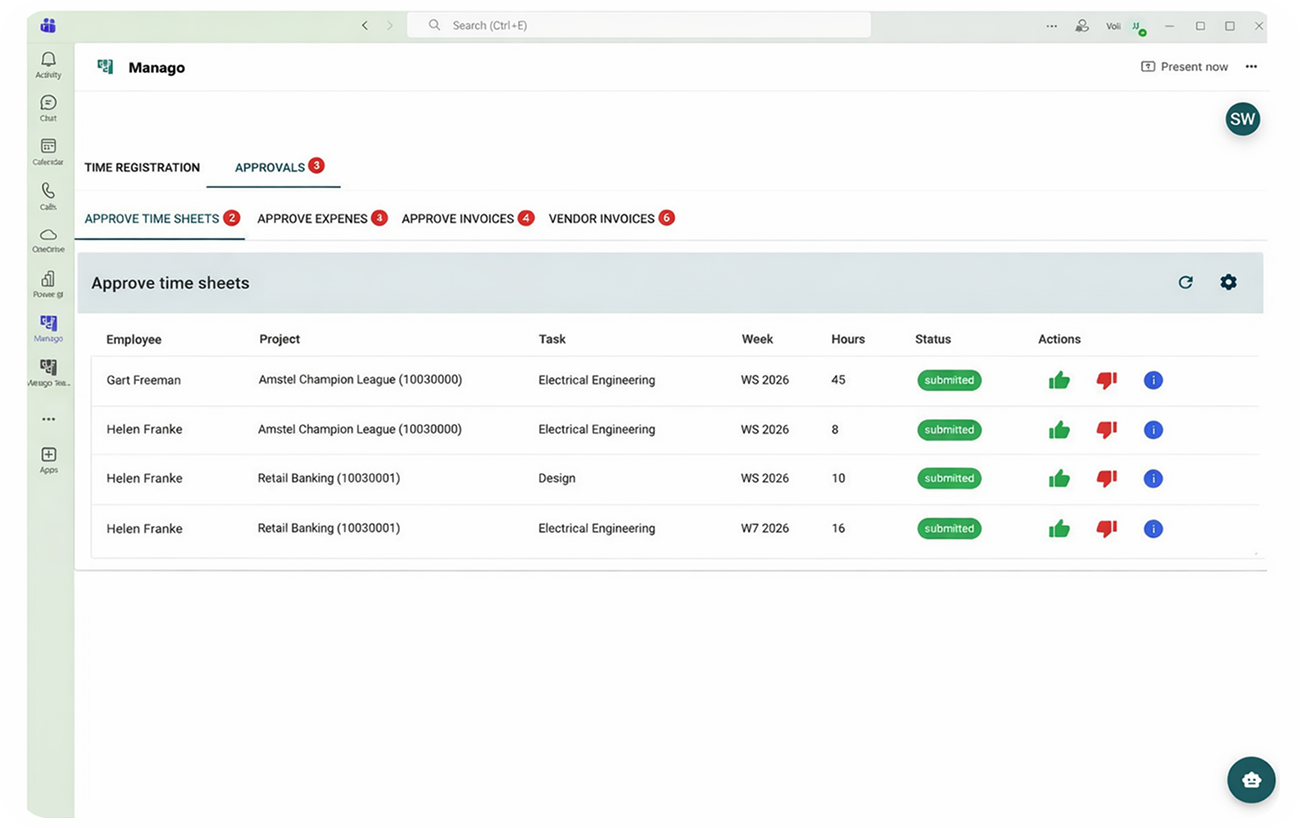The width and height of the screenshot is (1300, 828).
Task: Approve Gart Freeman's time sheet
Action: click(1059, 380)
